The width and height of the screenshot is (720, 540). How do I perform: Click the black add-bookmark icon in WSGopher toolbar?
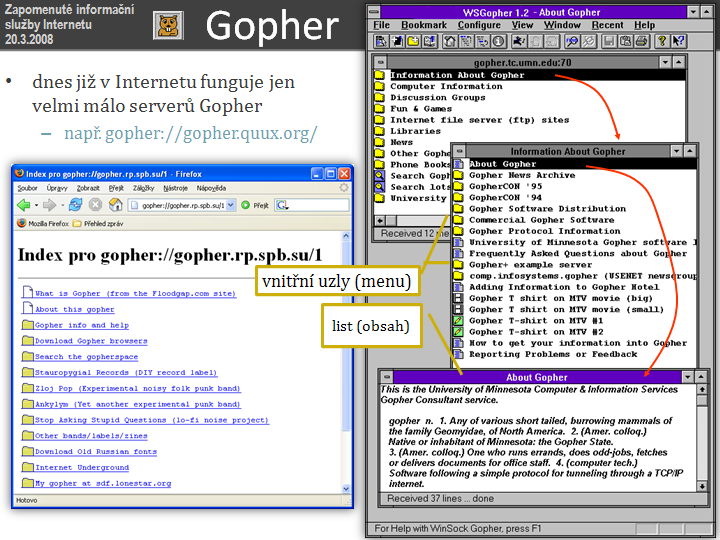pos(398,41)
